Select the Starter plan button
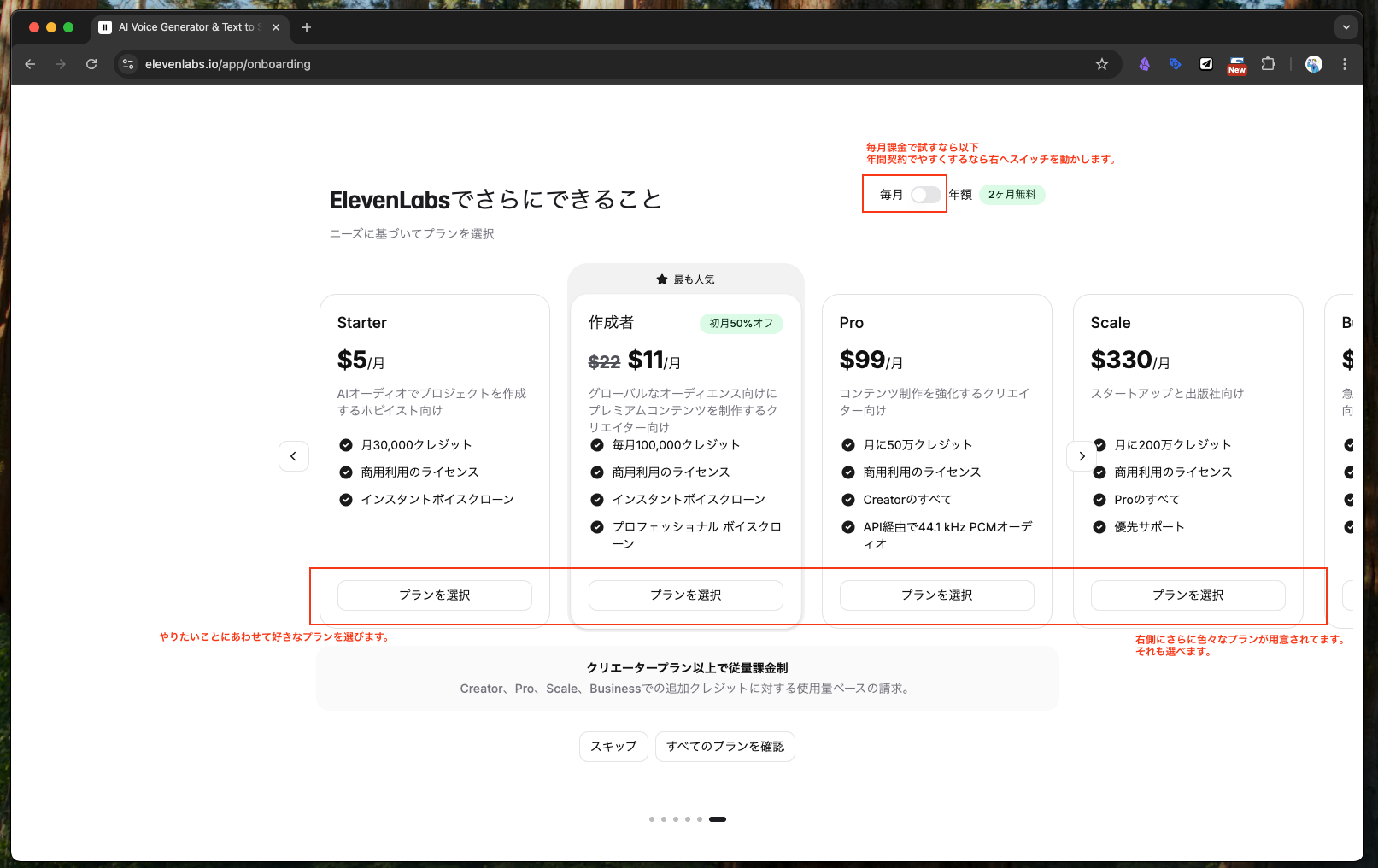The height and width of the screenshot is (868, 1378). pyautogui.click(x=434, y=595)
